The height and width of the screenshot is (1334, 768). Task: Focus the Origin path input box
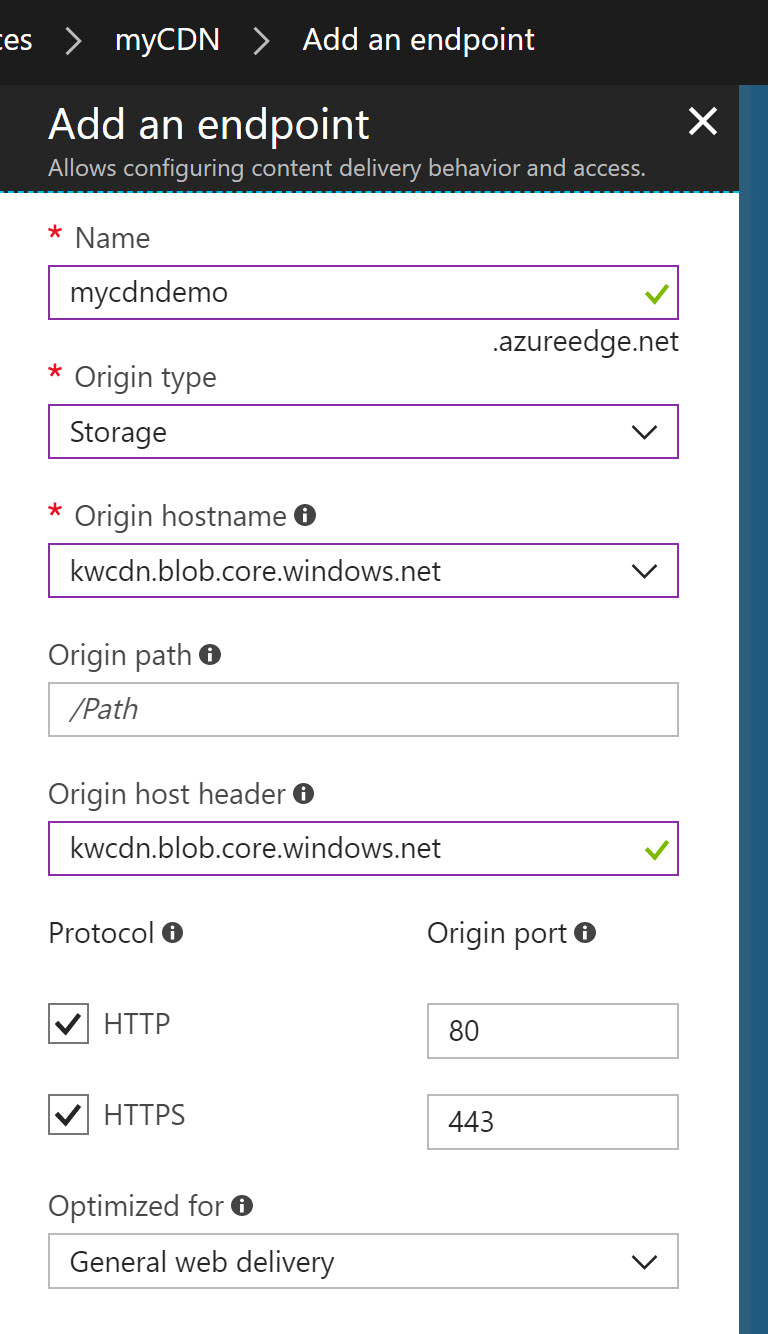(363, 710)
